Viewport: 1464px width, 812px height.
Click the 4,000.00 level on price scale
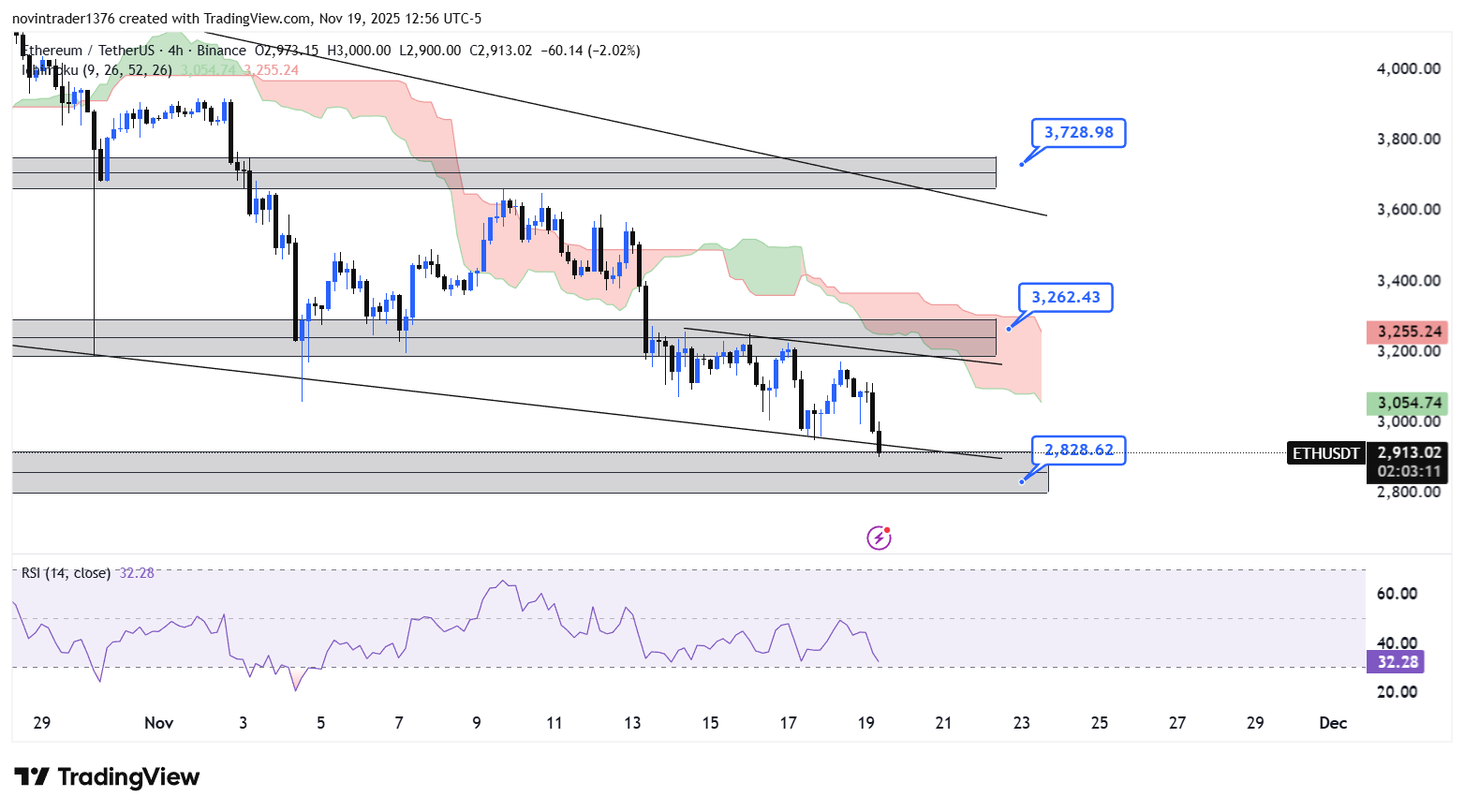coord(1408,68)
